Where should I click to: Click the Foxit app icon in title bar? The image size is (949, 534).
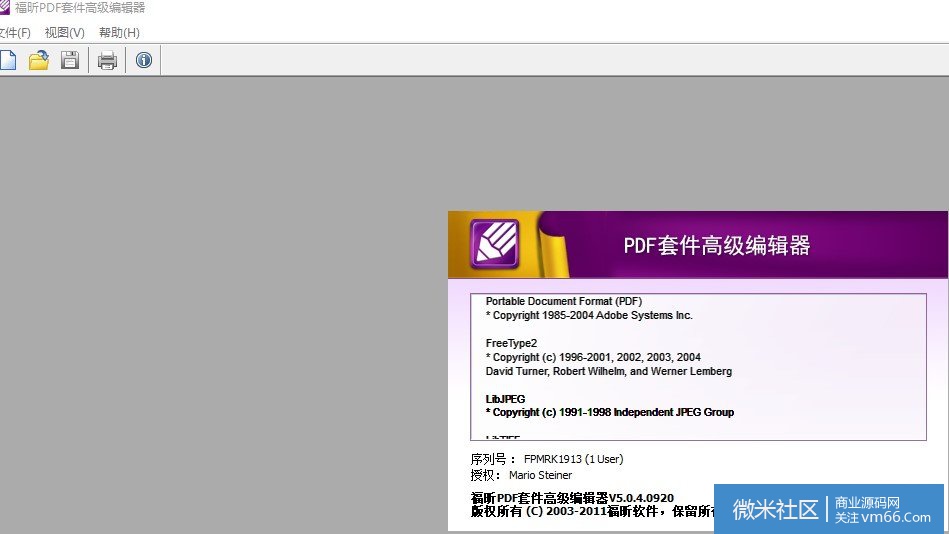pos(4,7)
